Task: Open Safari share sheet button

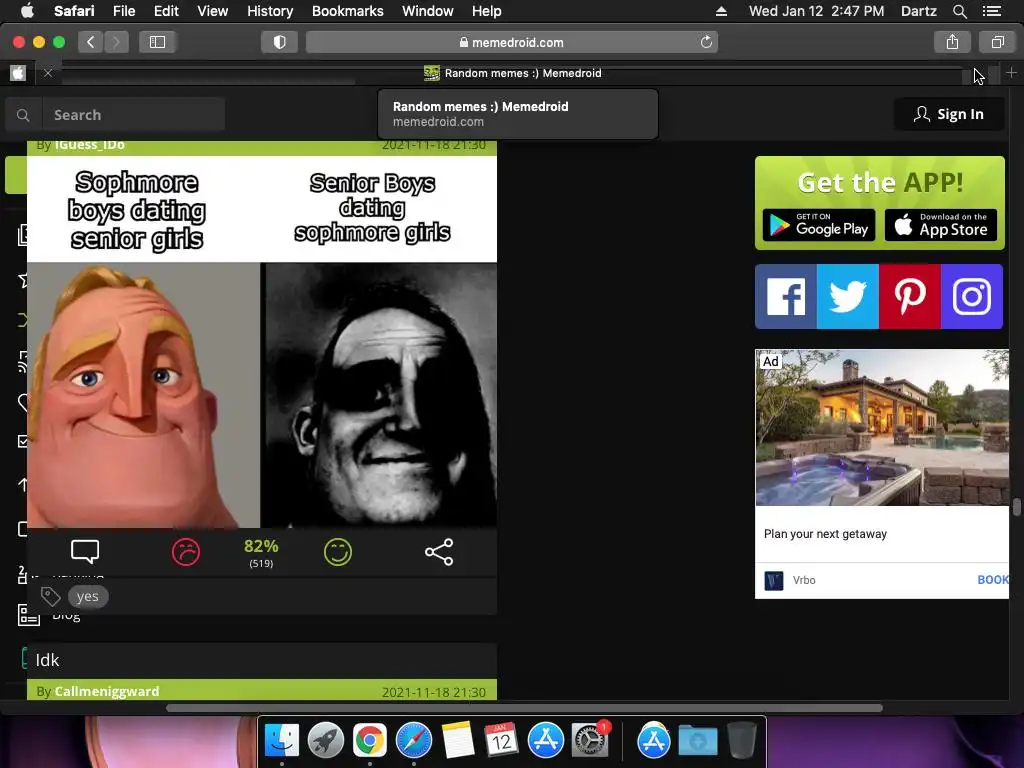Action: tap(952, 42)
